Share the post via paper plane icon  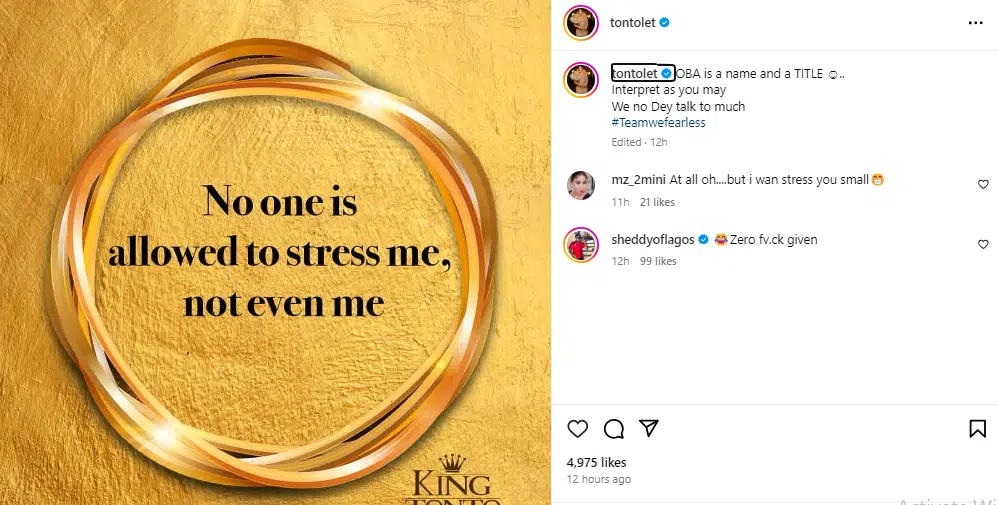pyautogui.click(x=649, y=428)
